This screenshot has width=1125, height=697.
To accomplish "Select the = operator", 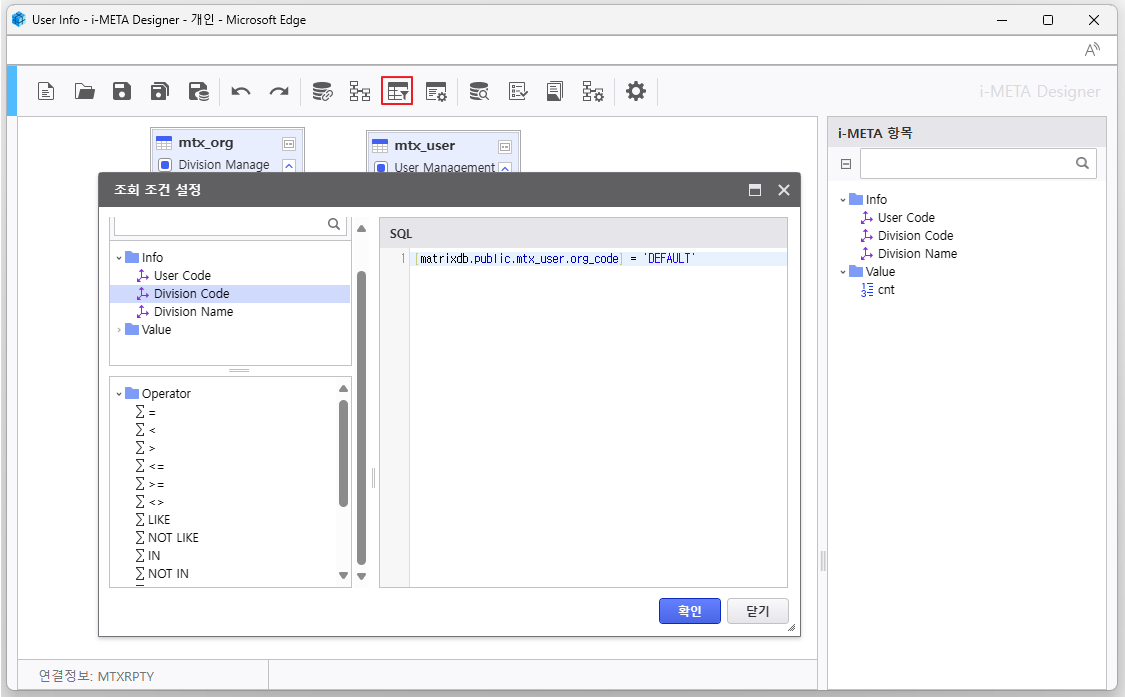I will point(146,412).
